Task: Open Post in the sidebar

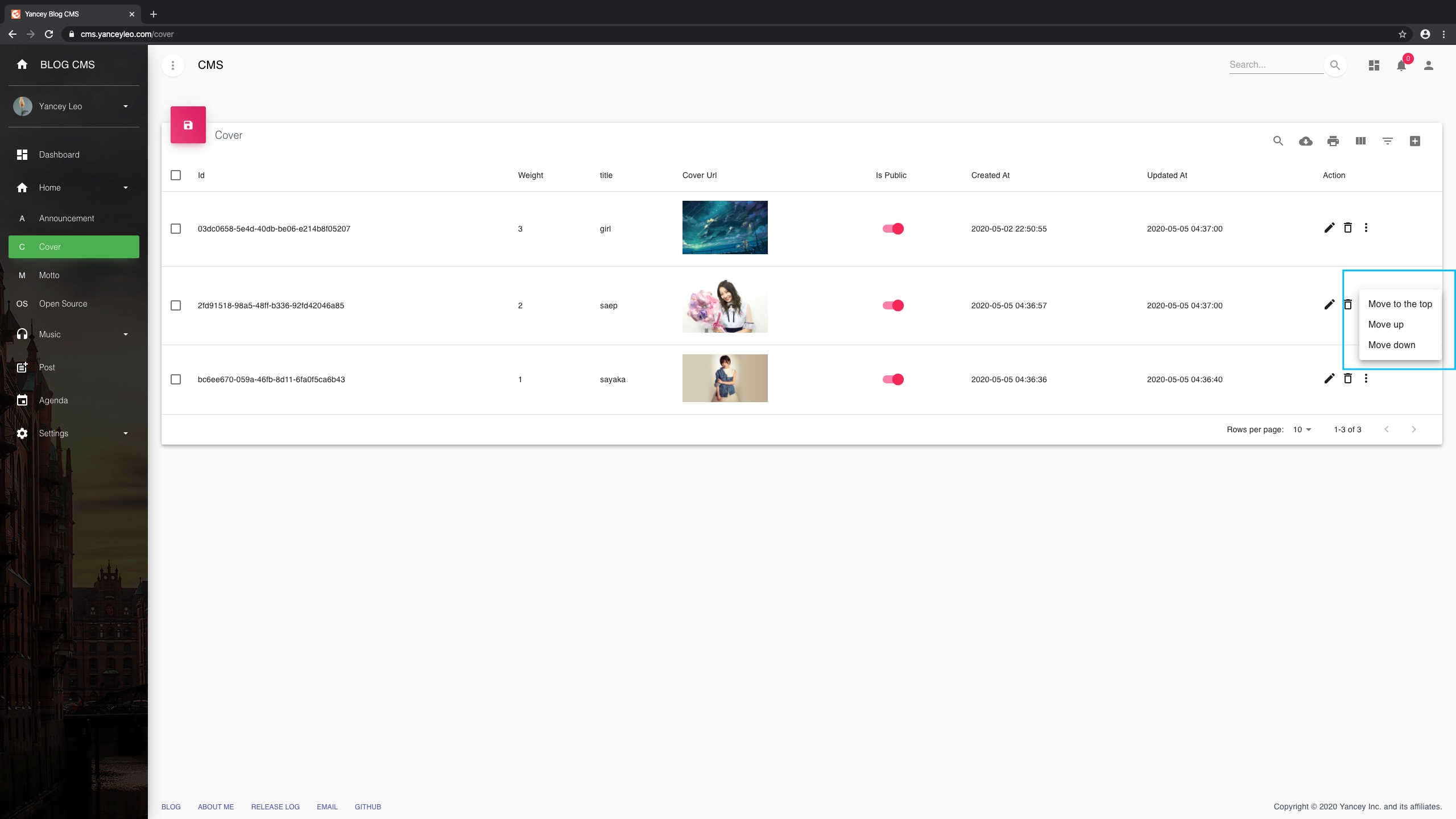Action: pos(74,367)
